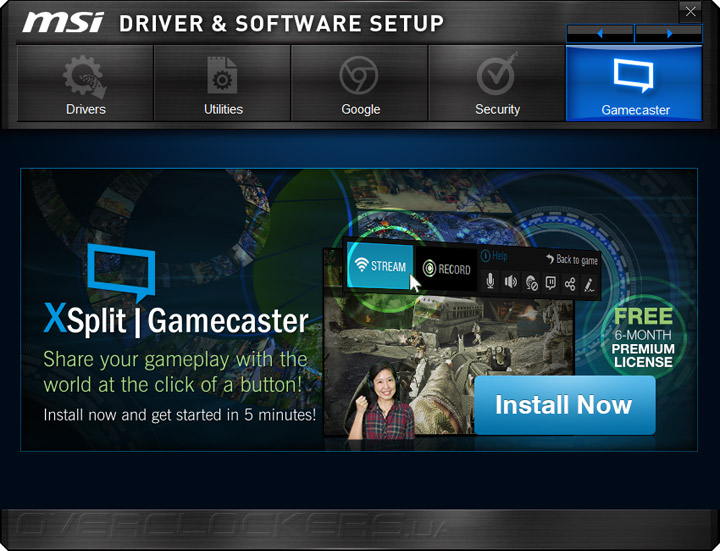Click the FREE 6-MONTH PREMIUM LICENSE badge
Screen dimensions: 720x551
click(x=644, y=337)
